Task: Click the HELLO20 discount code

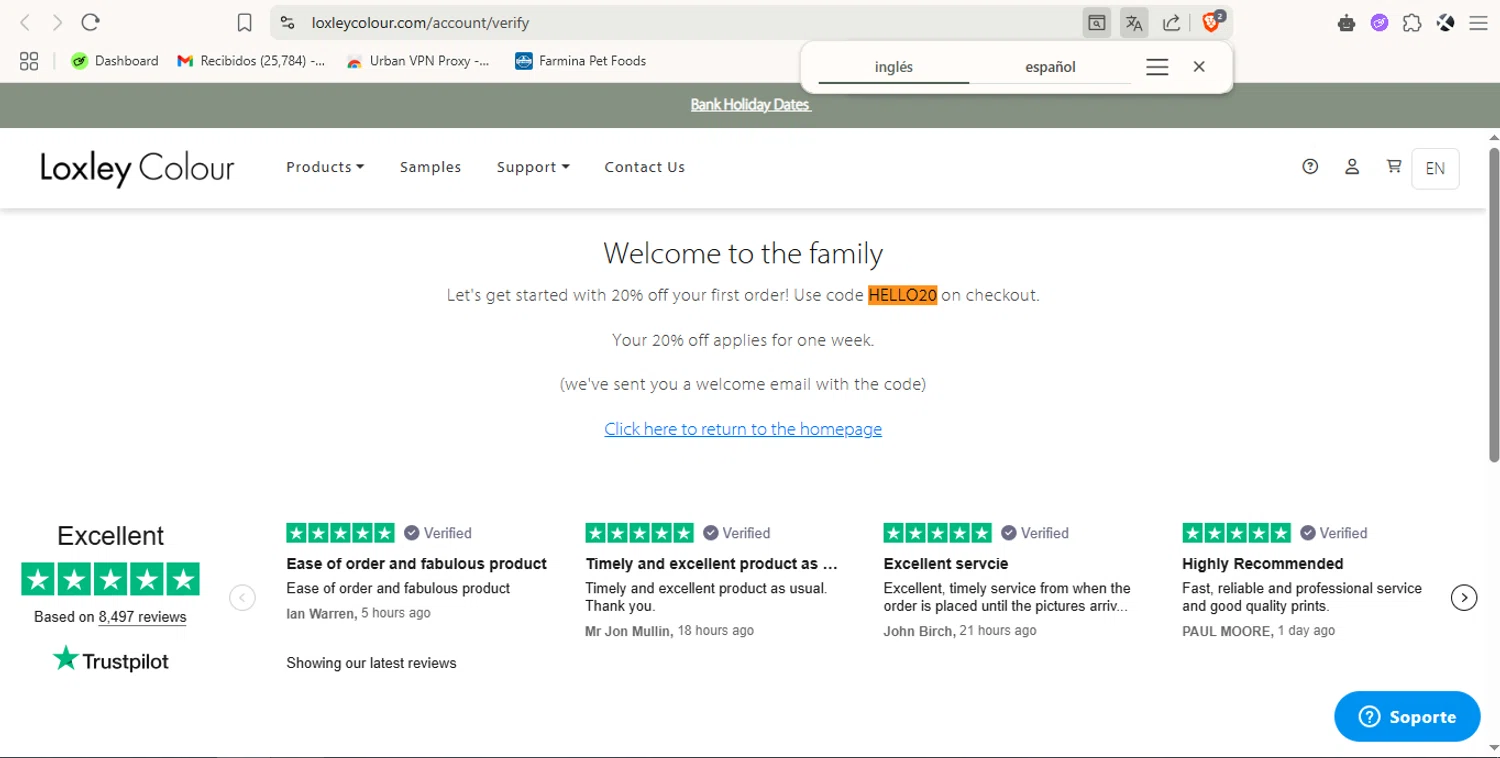Action: 902,295
